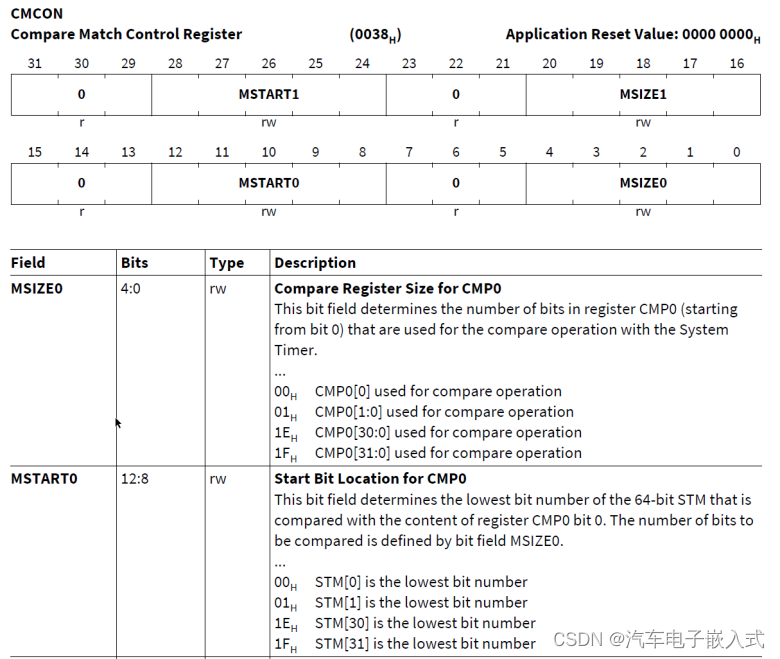The image size is (780, 659).
Task: Click the word 'Timer.' in MSIZE0 description
Action: pyautogui.click(x=295, y=350)
